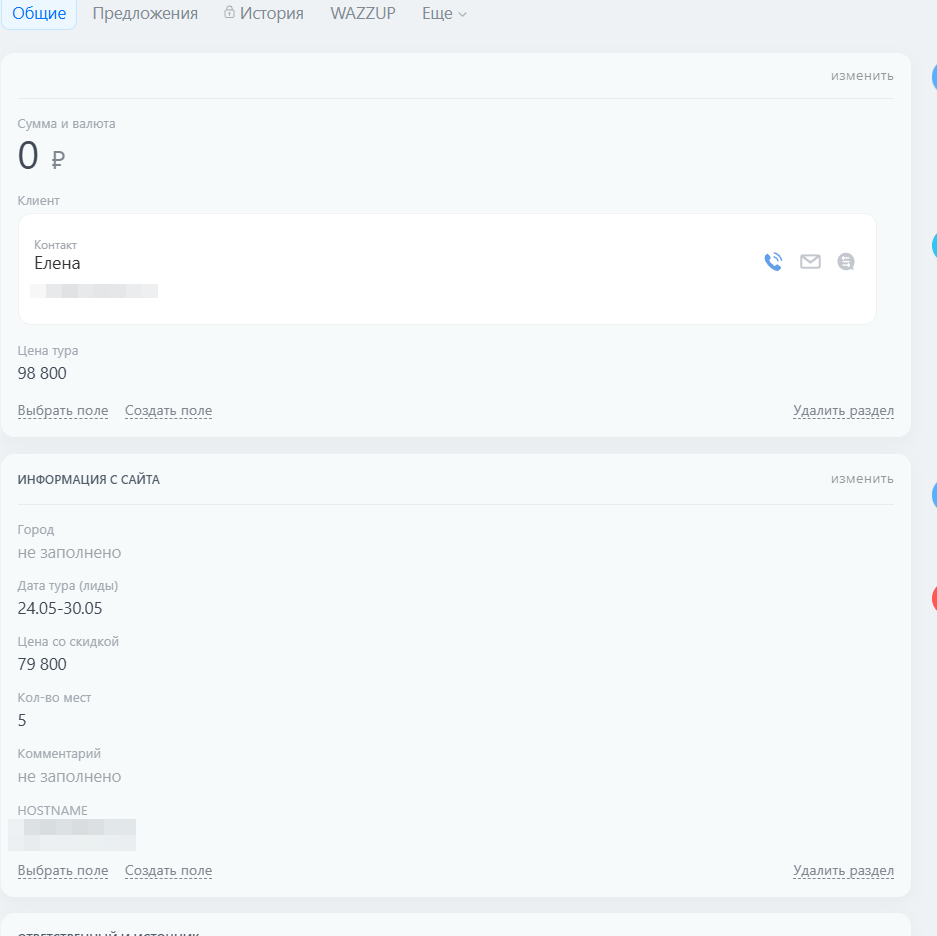937x936 pixels.
Task: Call contact Елена via phone icon
Action: pos(773,262)
